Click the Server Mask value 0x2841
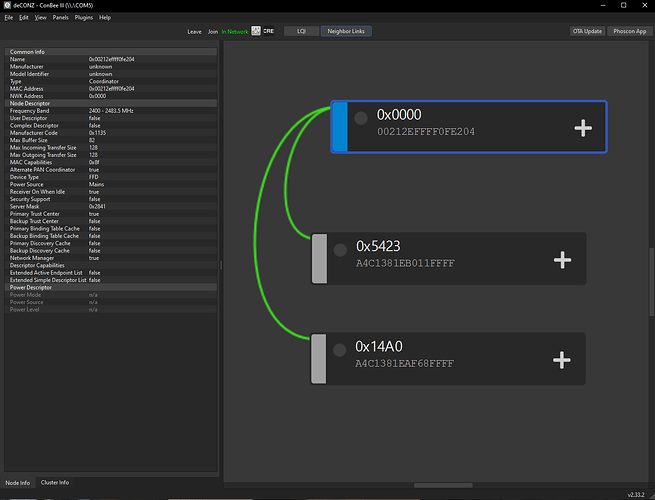The width and height of the screenshot is (655, 500). [x=97, y=206]
